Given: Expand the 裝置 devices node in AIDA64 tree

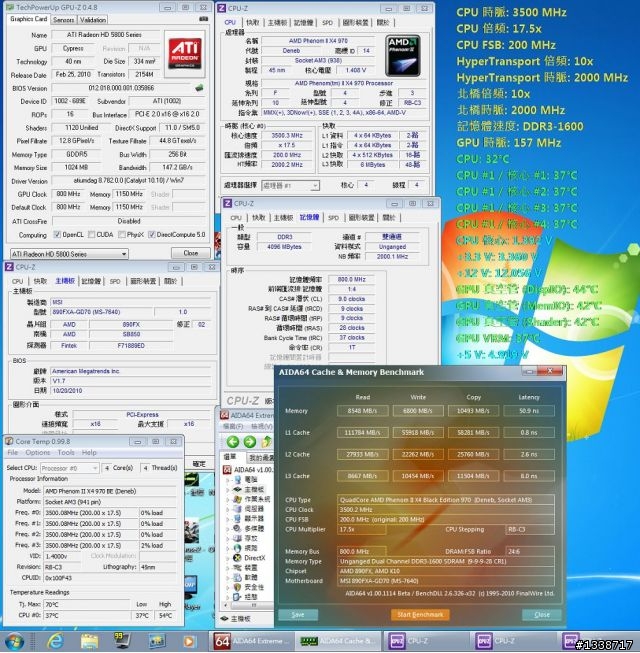Looking at the screenshot, I should tap(228, 568).
